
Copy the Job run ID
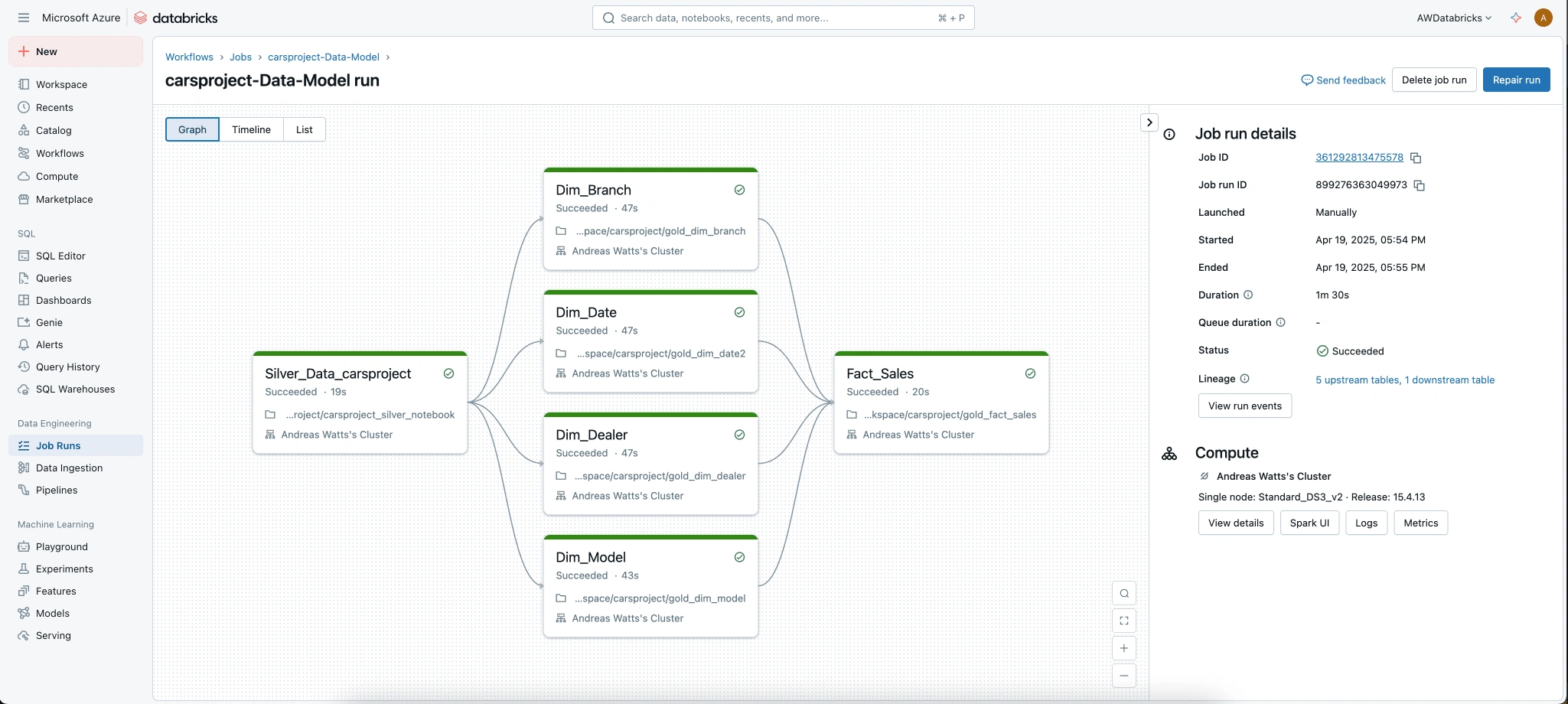click(1419, 185)
